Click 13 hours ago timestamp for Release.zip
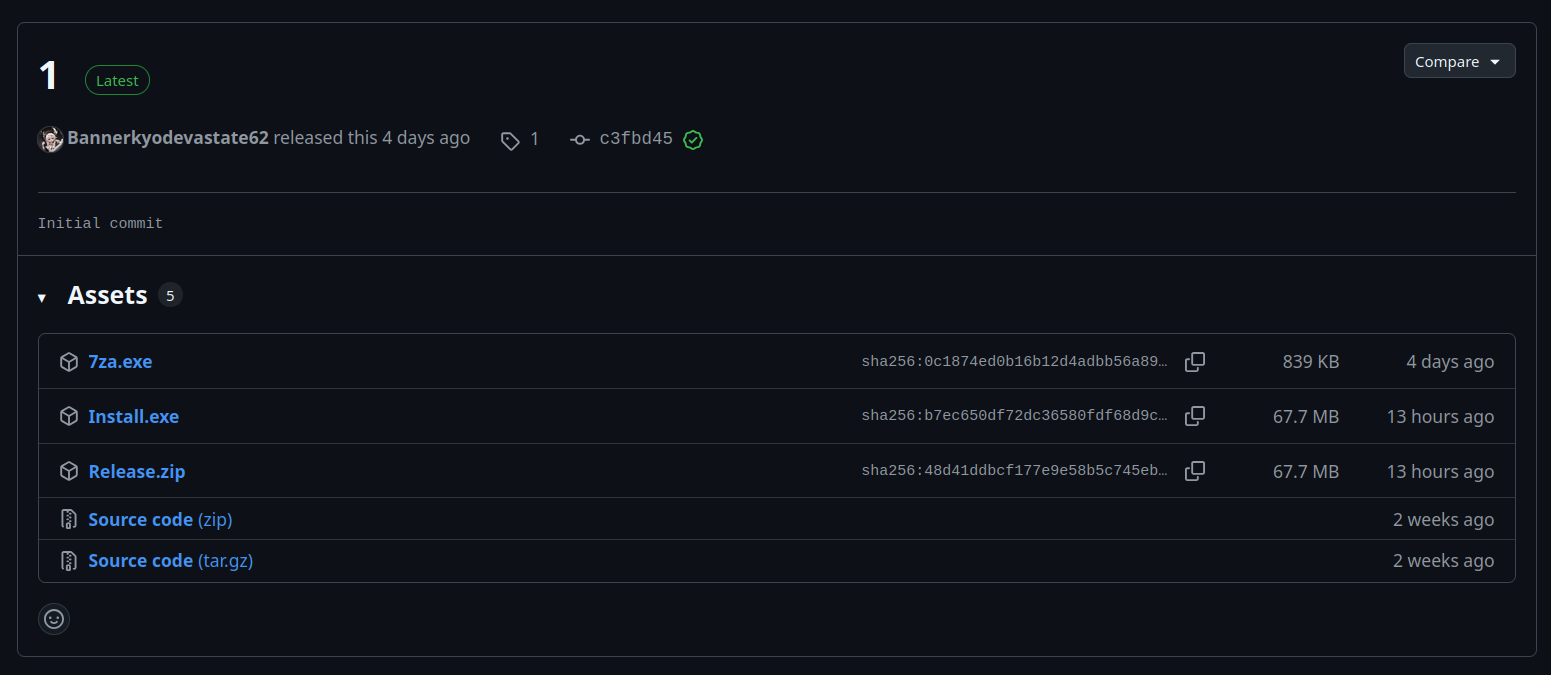 (x=1440, y=472)
